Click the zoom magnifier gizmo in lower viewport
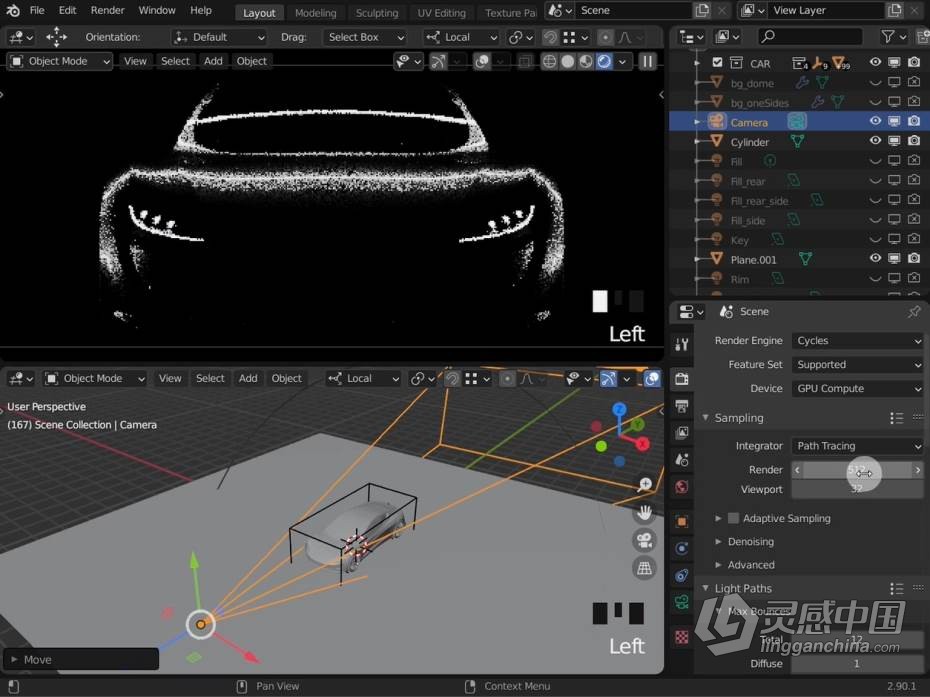Screen dimensions: 930x697 tap(645, 485)
